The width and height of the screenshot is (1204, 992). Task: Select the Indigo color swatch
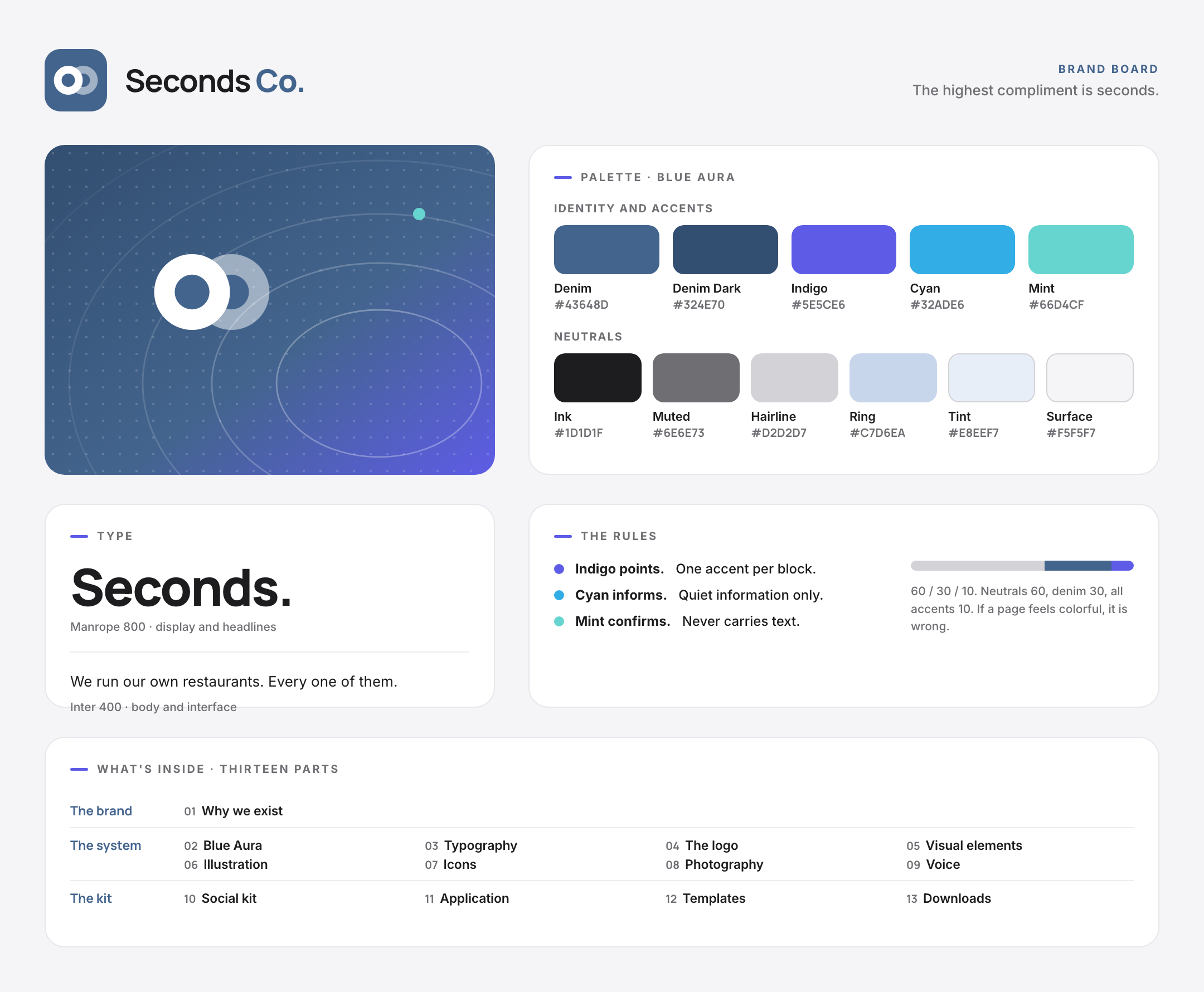[843, 250]
